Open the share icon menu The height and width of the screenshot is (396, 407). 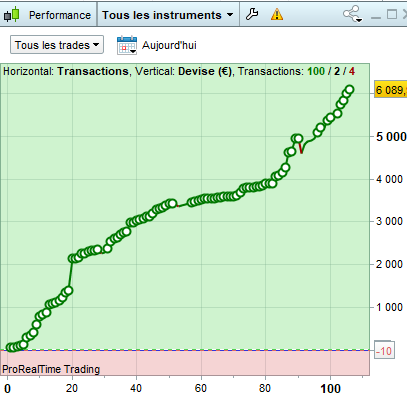pos(352,14)
